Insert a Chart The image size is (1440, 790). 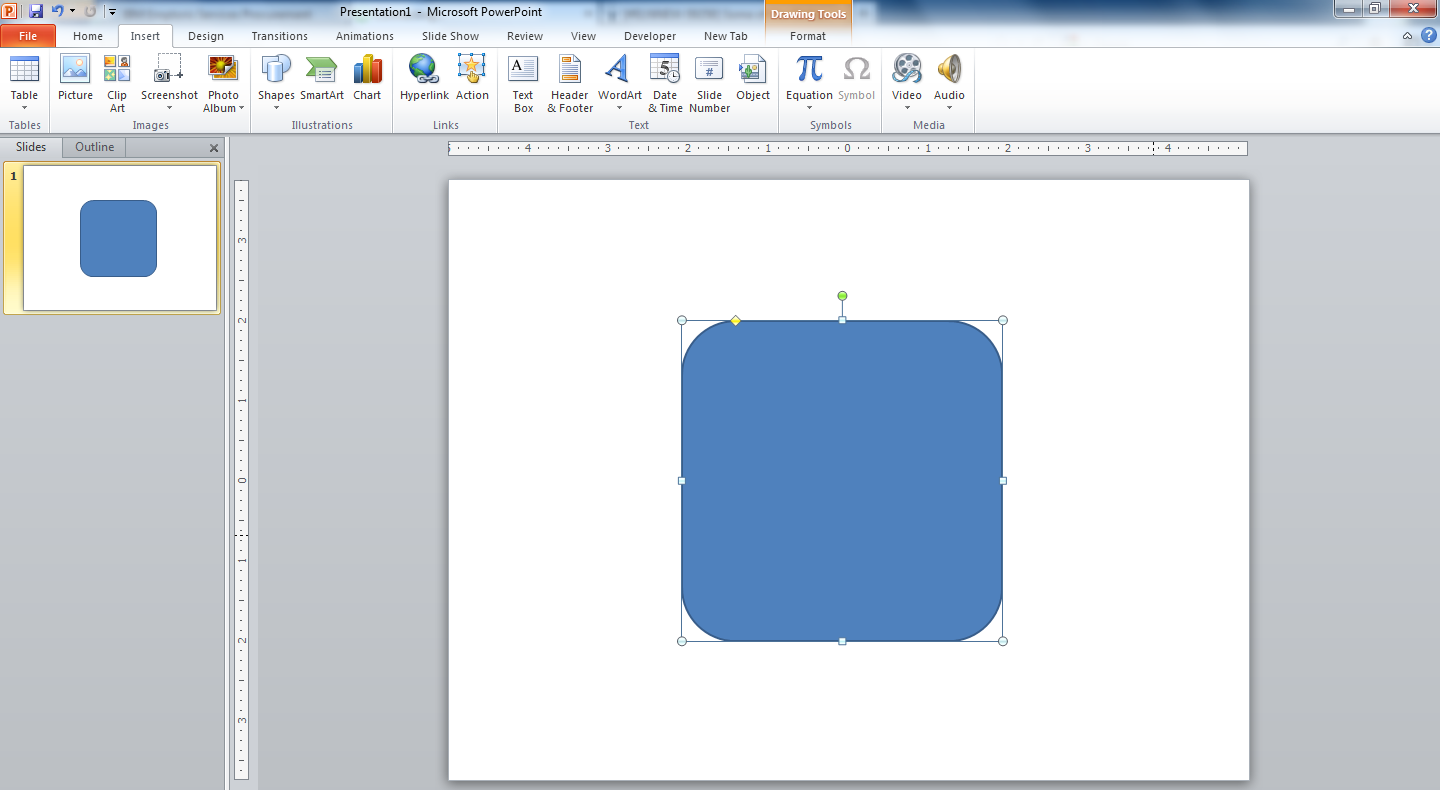tap(367, 78)
